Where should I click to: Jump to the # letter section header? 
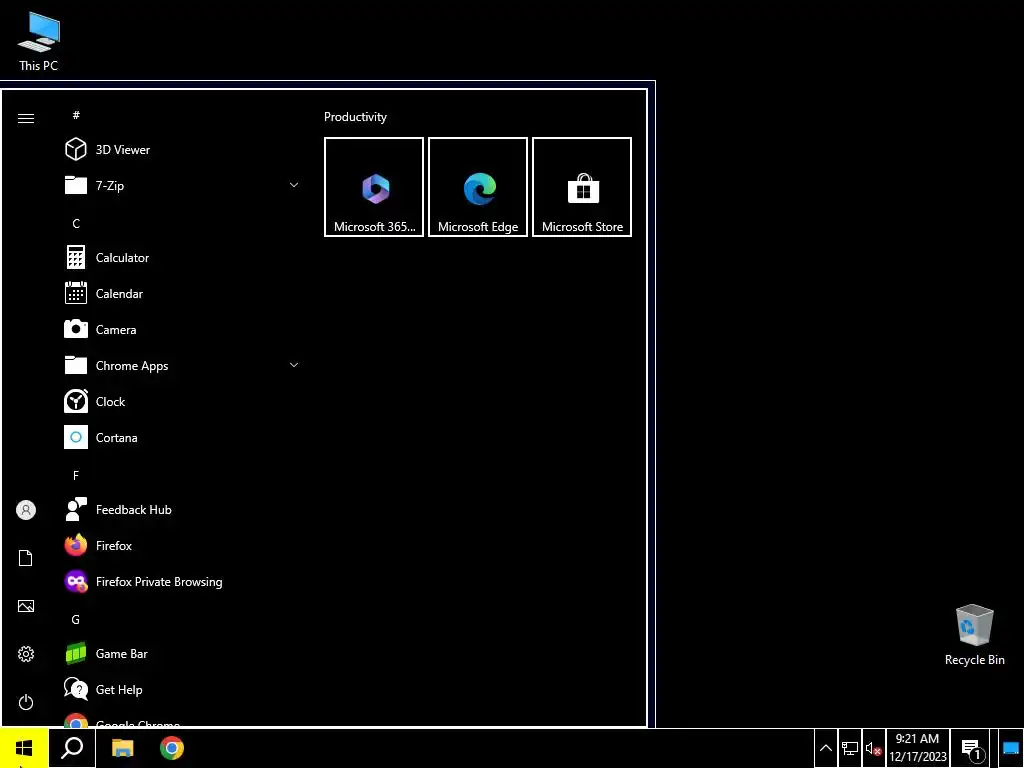[76, 115]
